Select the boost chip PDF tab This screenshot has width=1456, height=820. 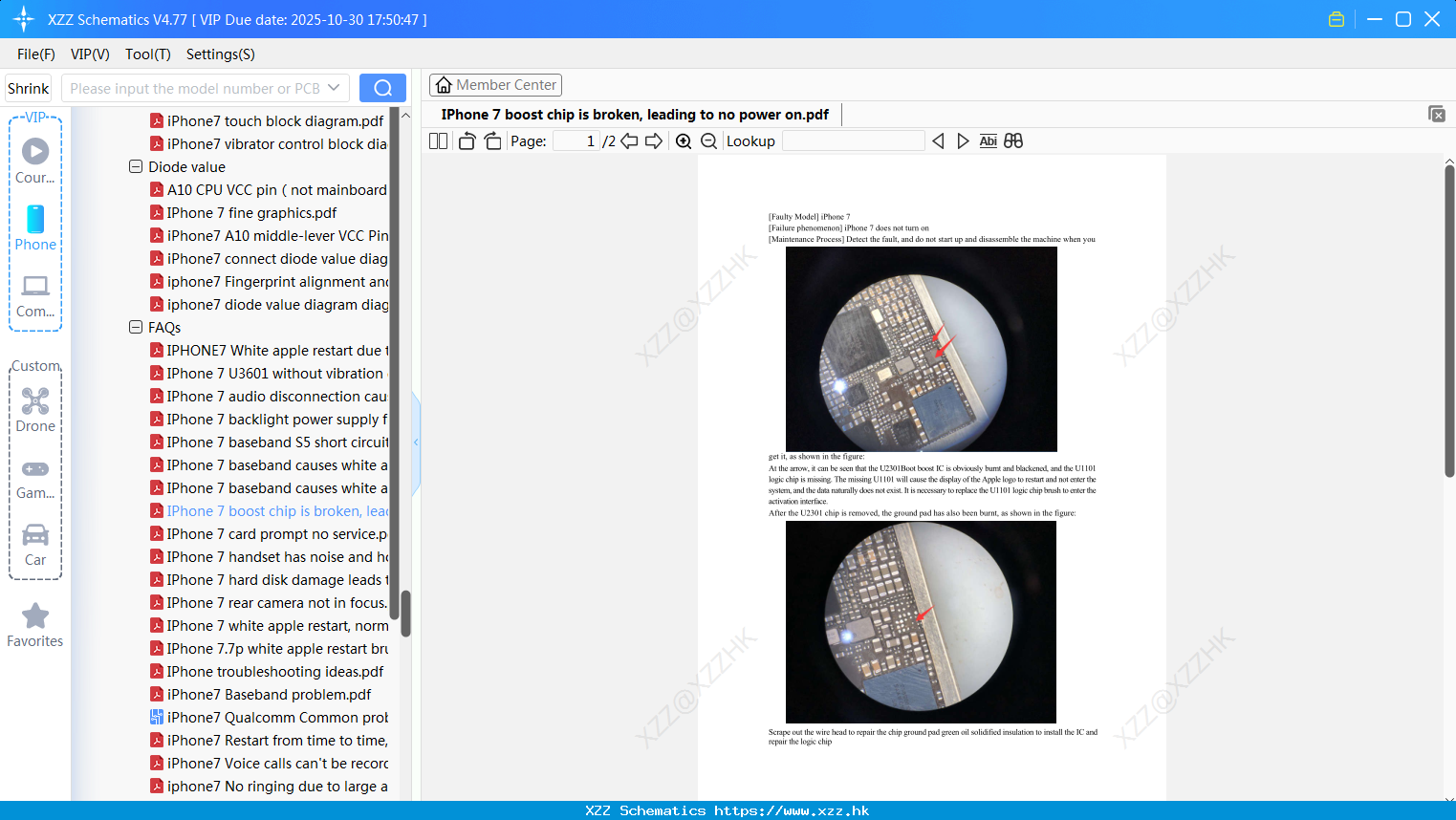[635, 115]
